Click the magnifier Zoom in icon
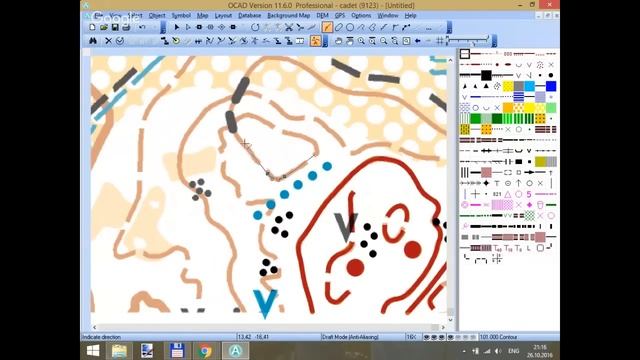Screen dimensions: 640x360 coord(361,41)
